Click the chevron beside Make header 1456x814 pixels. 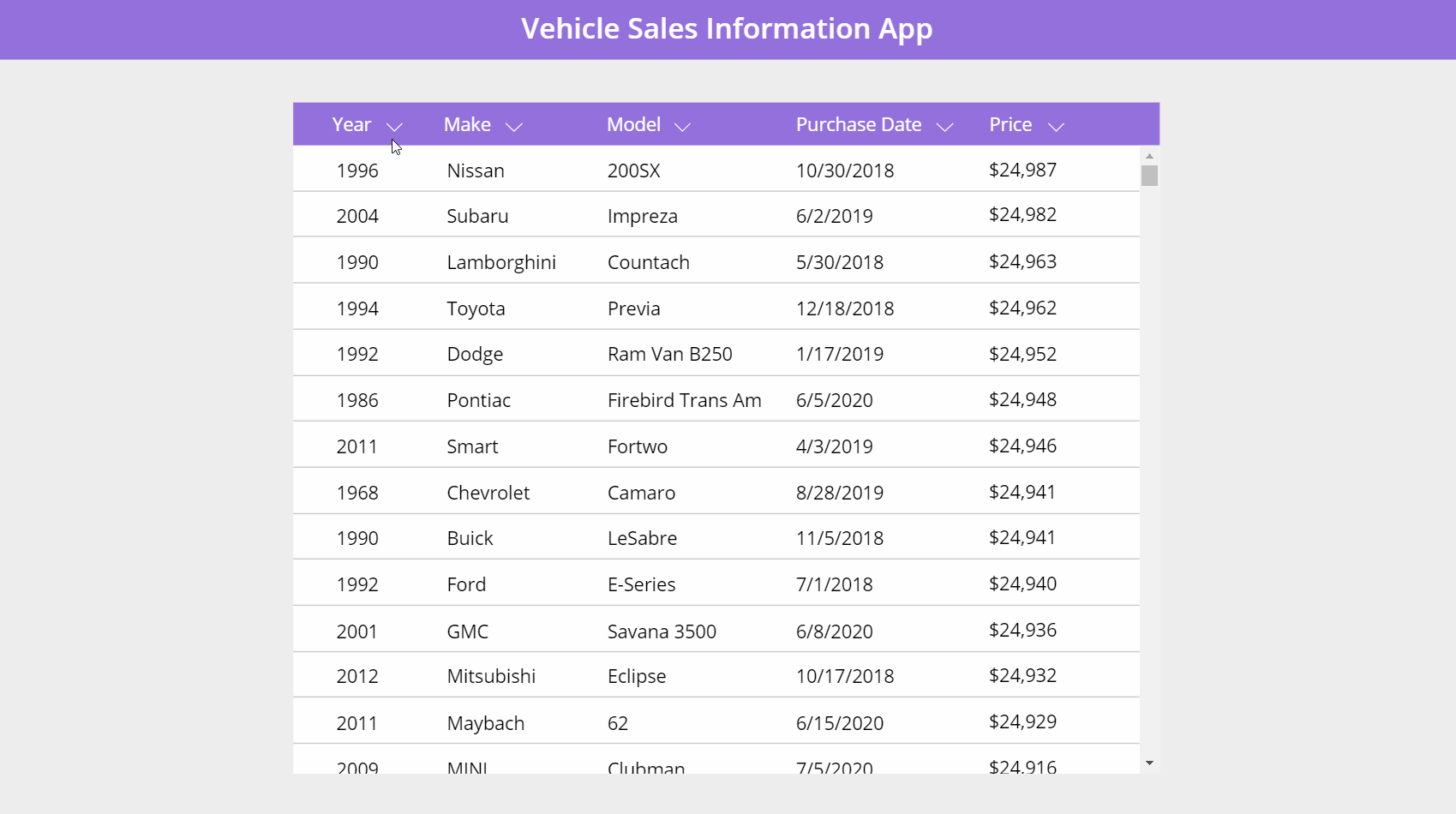click(513, 127)
